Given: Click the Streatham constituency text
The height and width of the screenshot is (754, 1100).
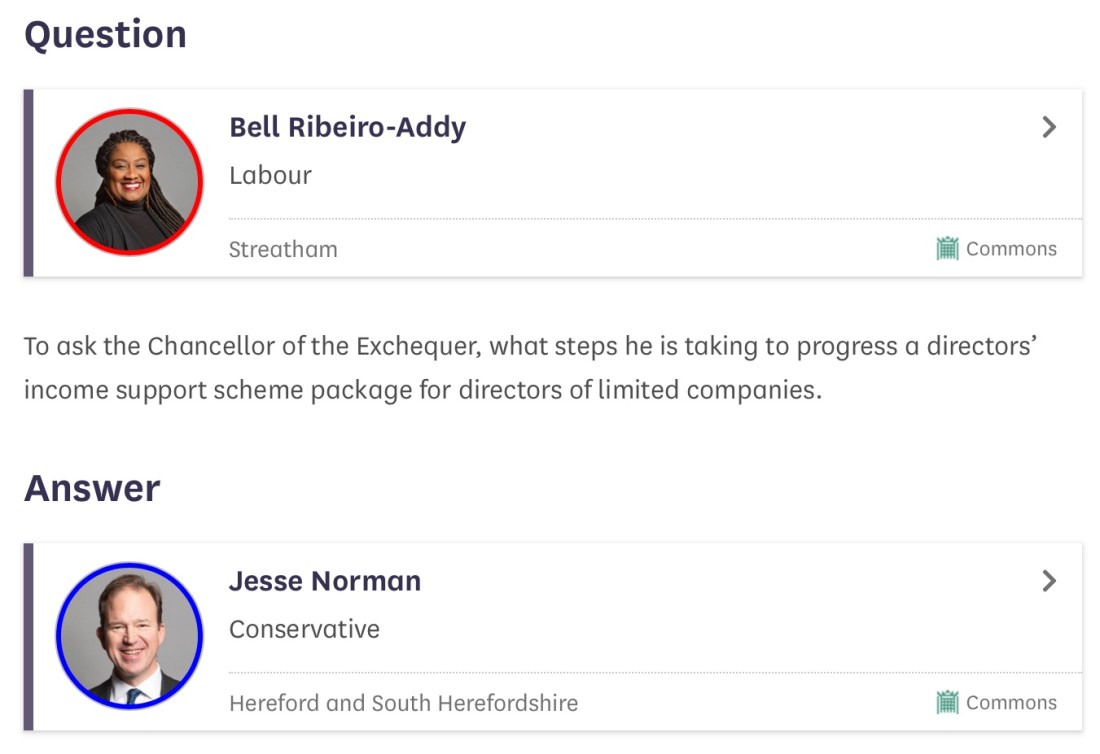Looking at the screenshot, I should 283,249.
